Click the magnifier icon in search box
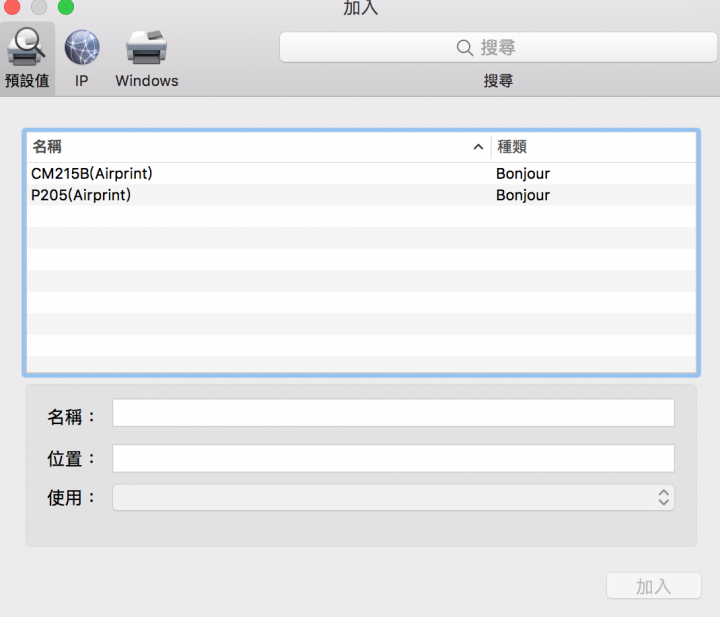720x617 pixels. (464, 47)
